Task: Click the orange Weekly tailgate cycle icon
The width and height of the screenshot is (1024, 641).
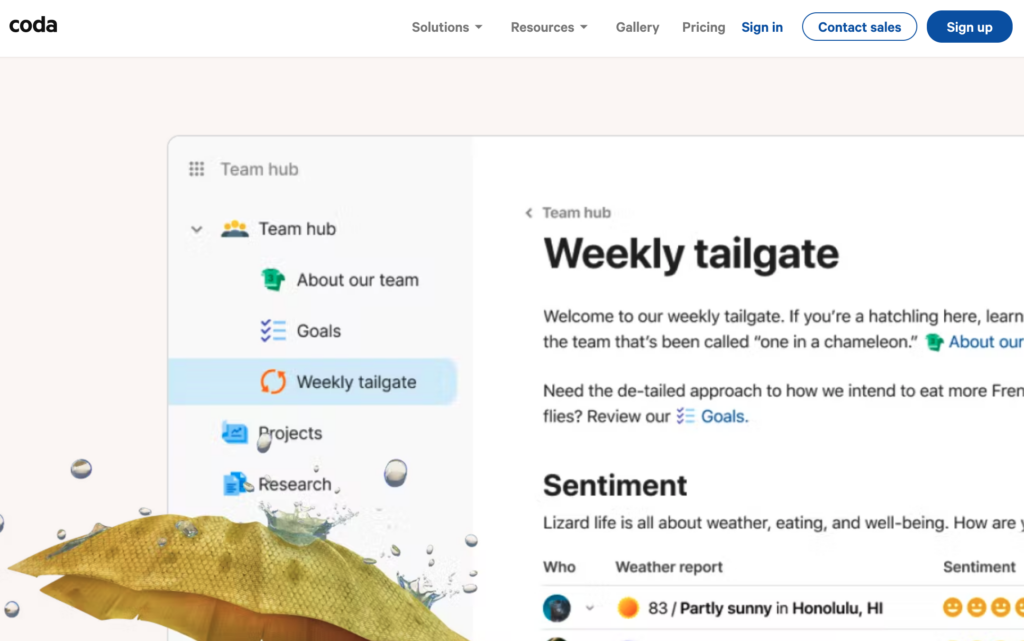Action: (x=273, y=382)
